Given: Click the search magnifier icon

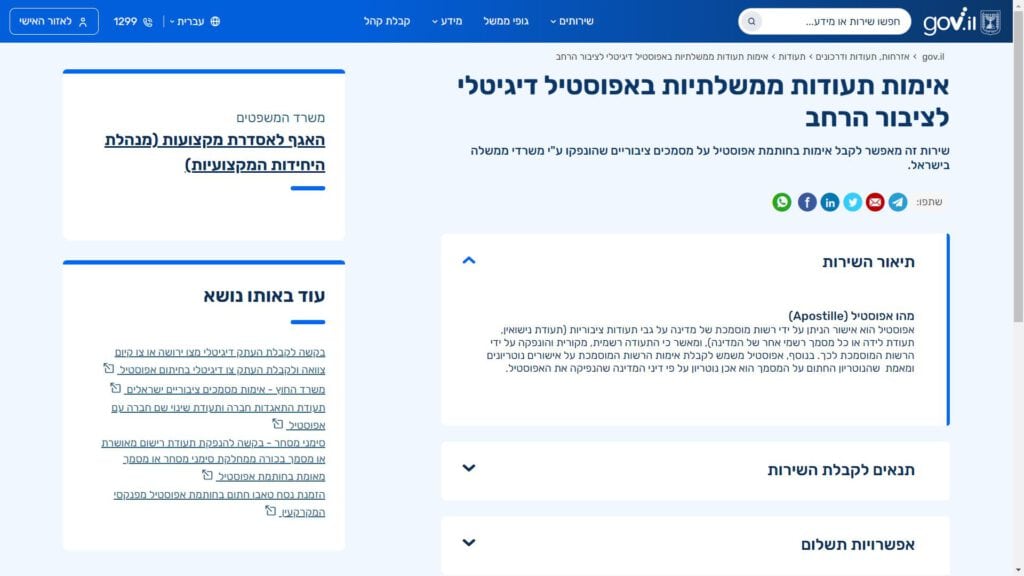Looking at the screenshot, I should point(752,21).
